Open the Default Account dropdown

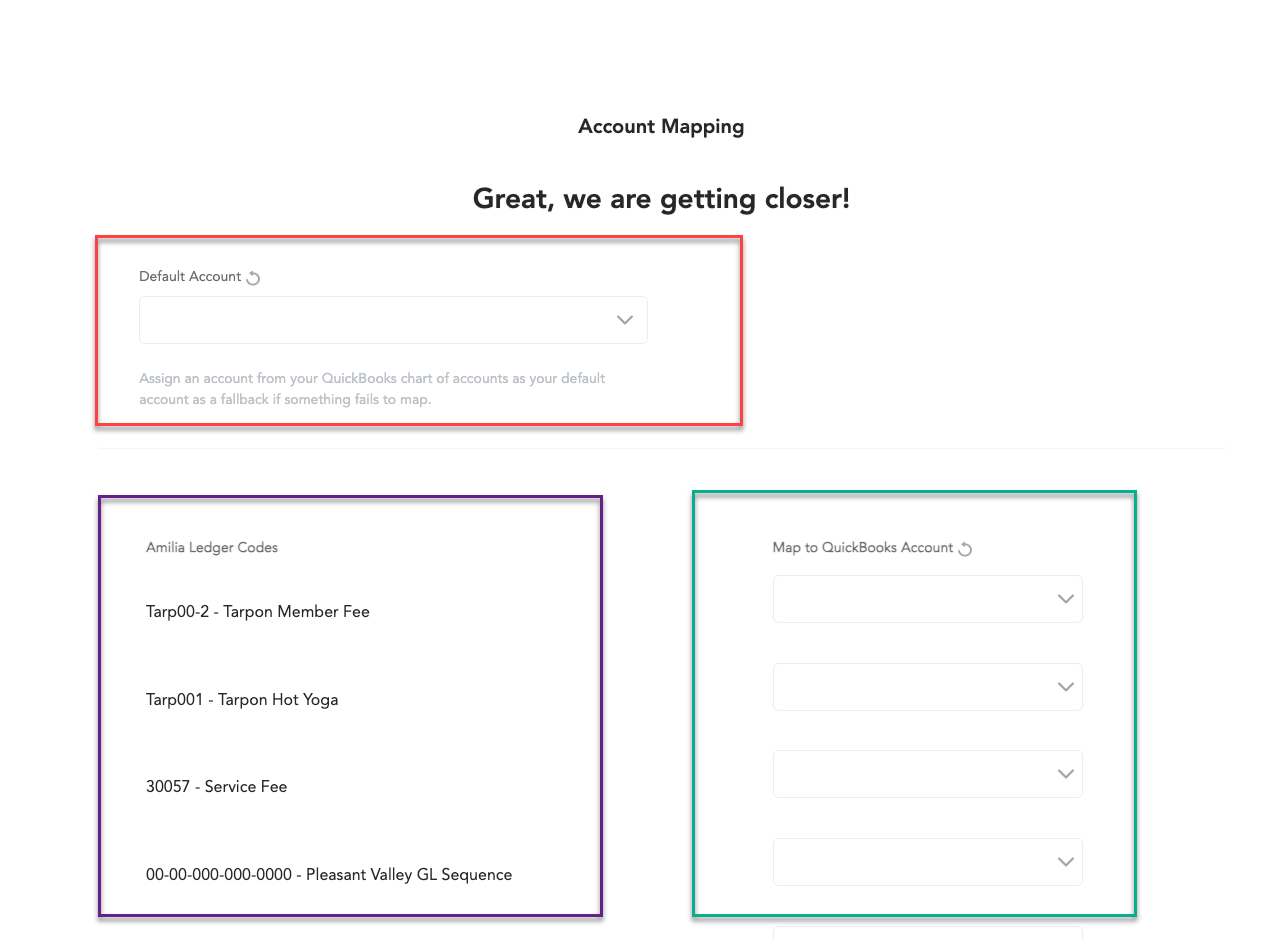tap(393, 320)
